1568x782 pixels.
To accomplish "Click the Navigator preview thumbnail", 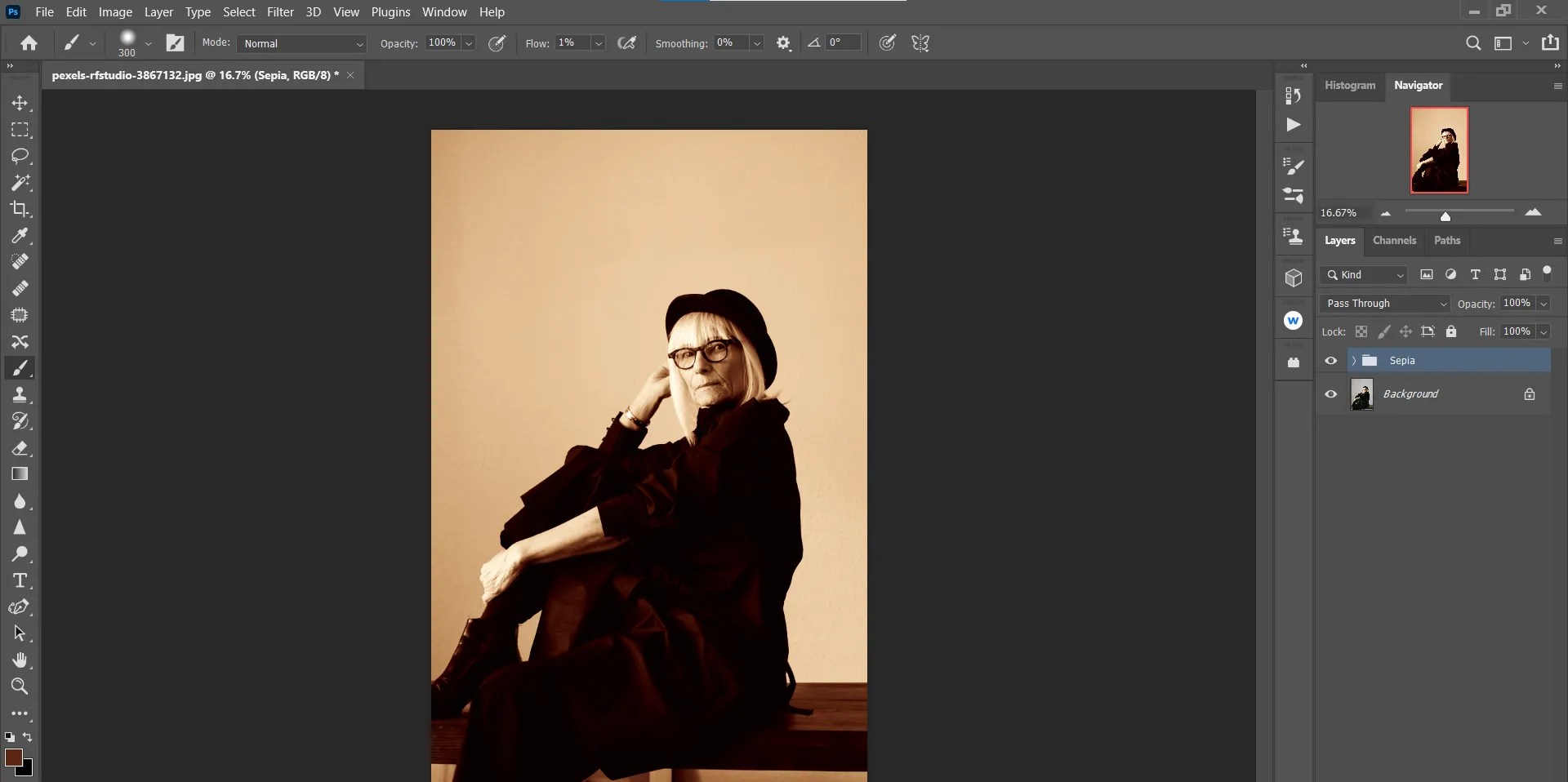I will tap(1438, 150).
